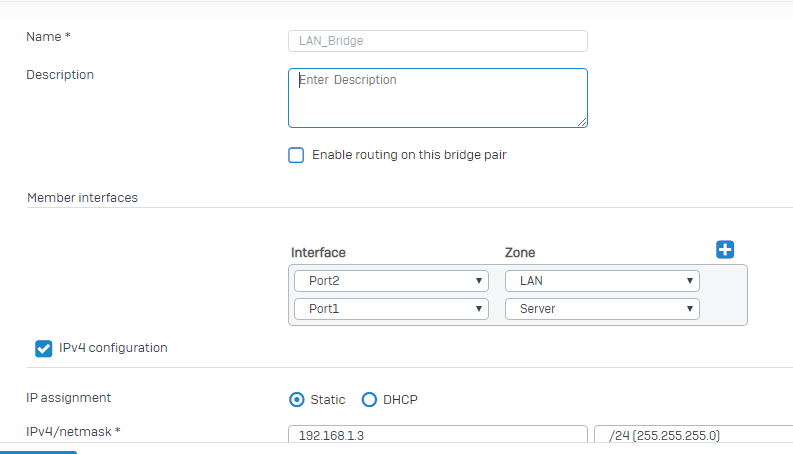The image size is (793, 454).
Task: Click the LAN_Bridge name field
Action: (437, 41)
